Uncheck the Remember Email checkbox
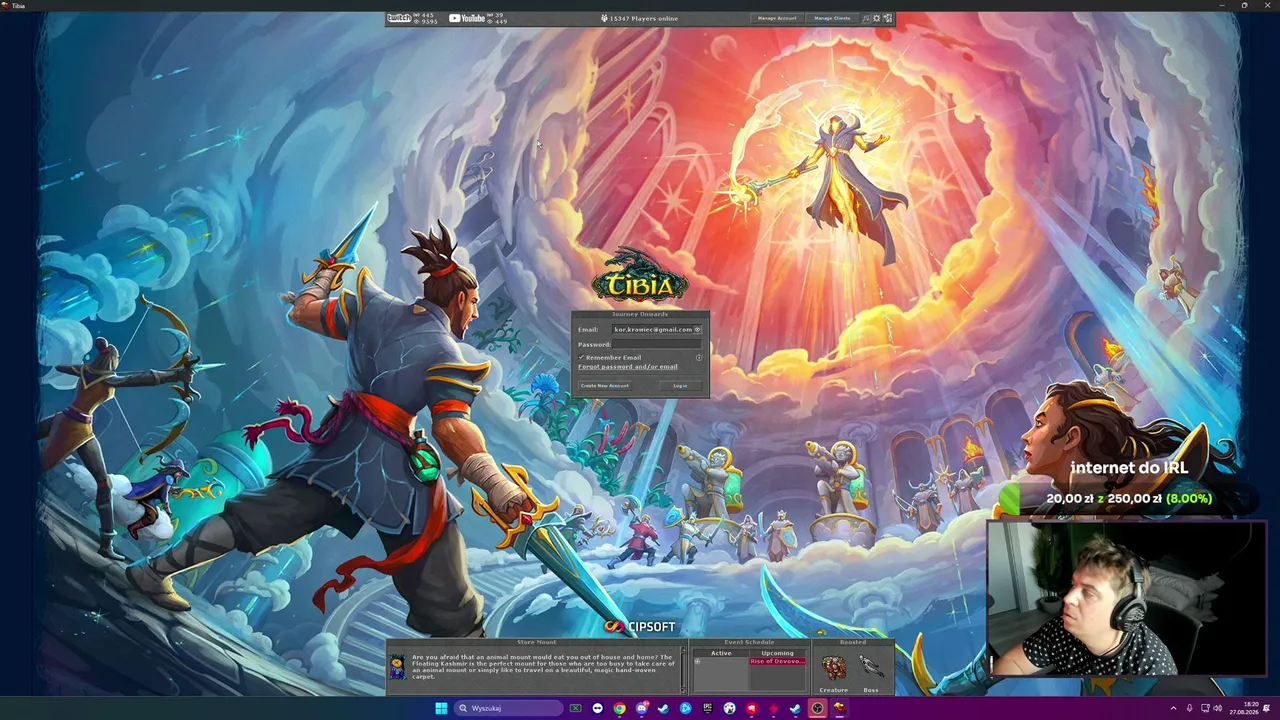 (x=581, y=357)
